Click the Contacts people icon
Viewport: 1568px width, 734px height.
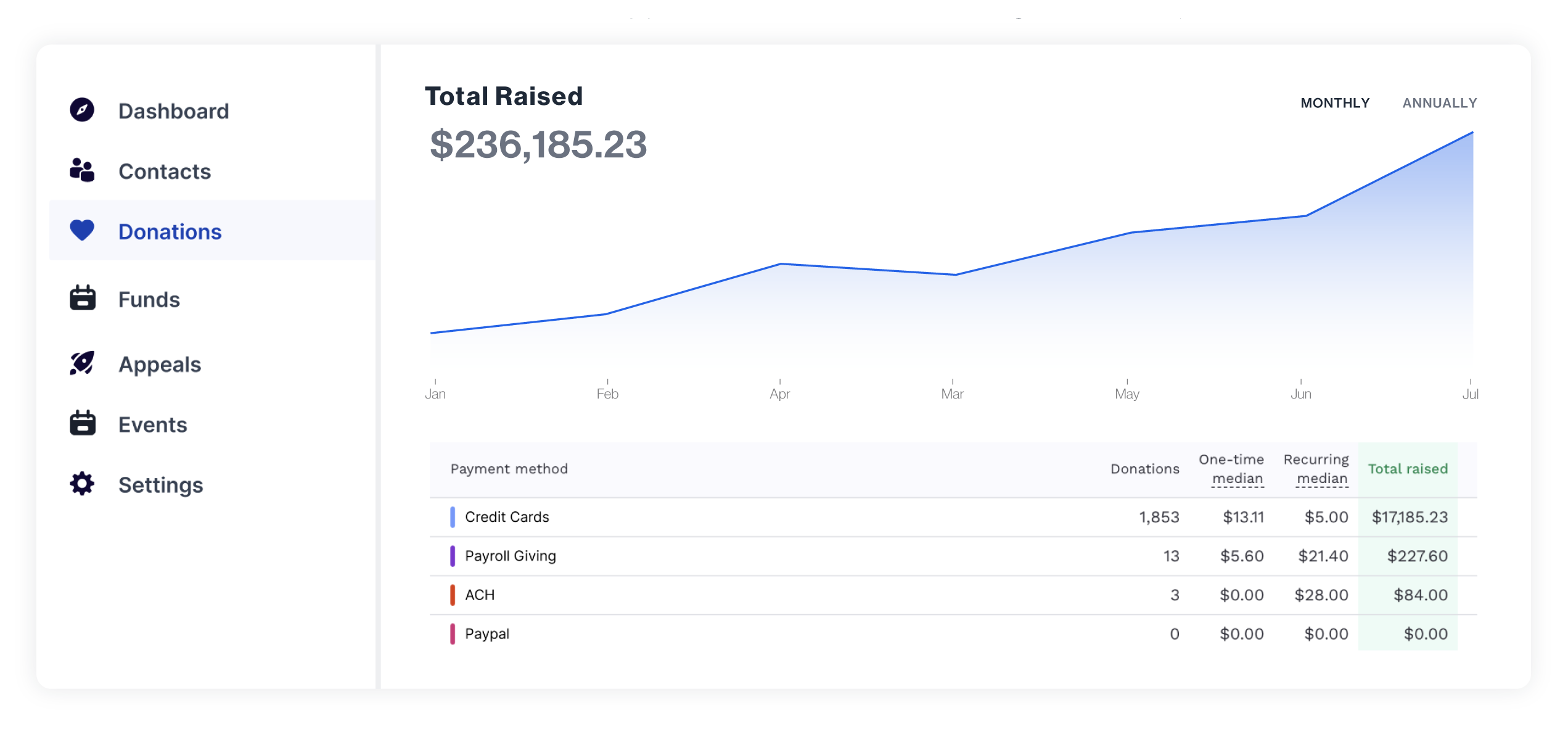pyautogui.click(x=82, y=170)
